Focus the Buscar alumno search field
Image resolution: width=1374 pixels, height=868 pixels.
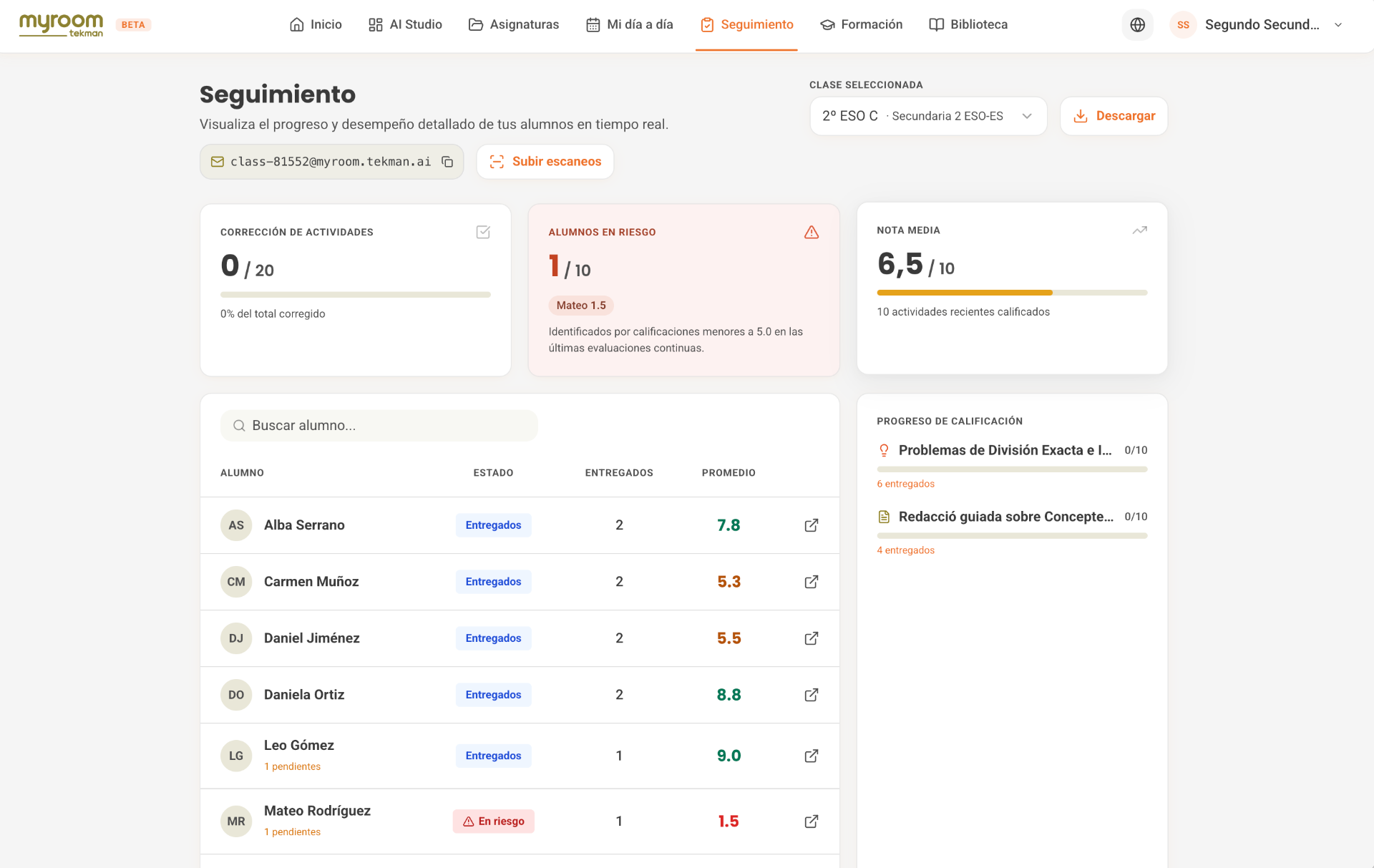coord(379,426)
